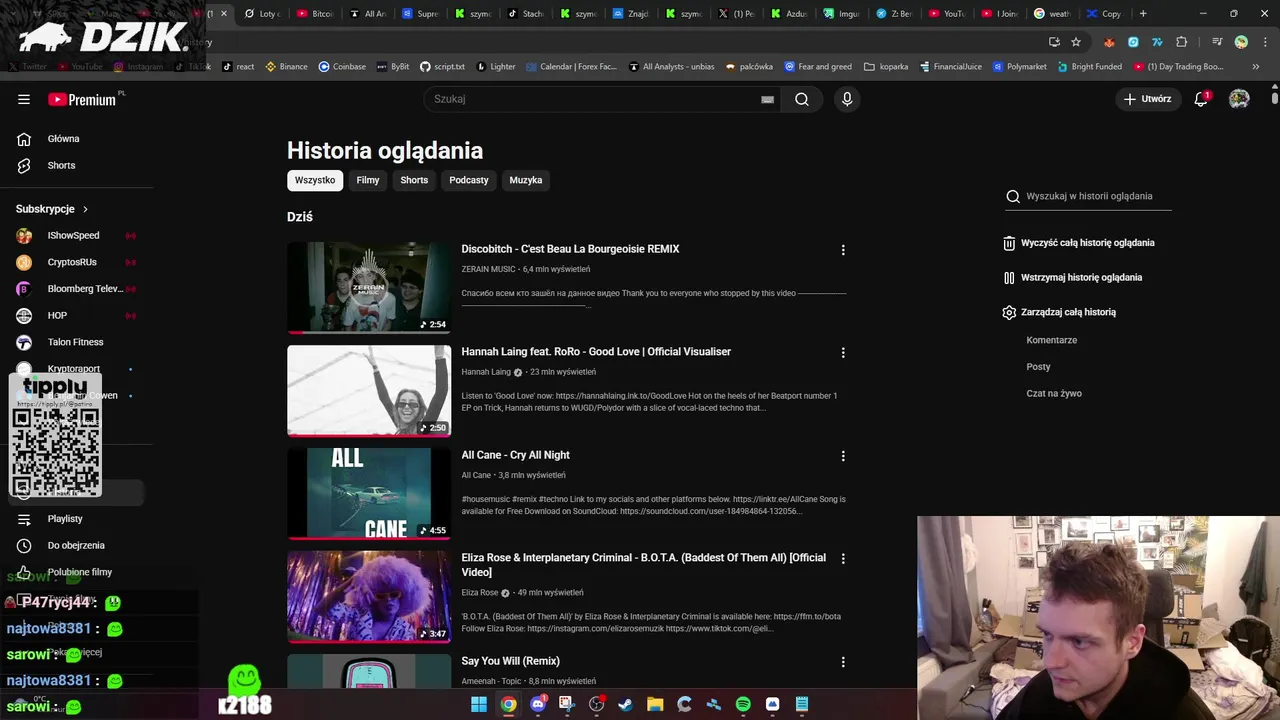Select the Muzyka filter chip
This screenshot has width=1280, height=720.
pos(526,180)
